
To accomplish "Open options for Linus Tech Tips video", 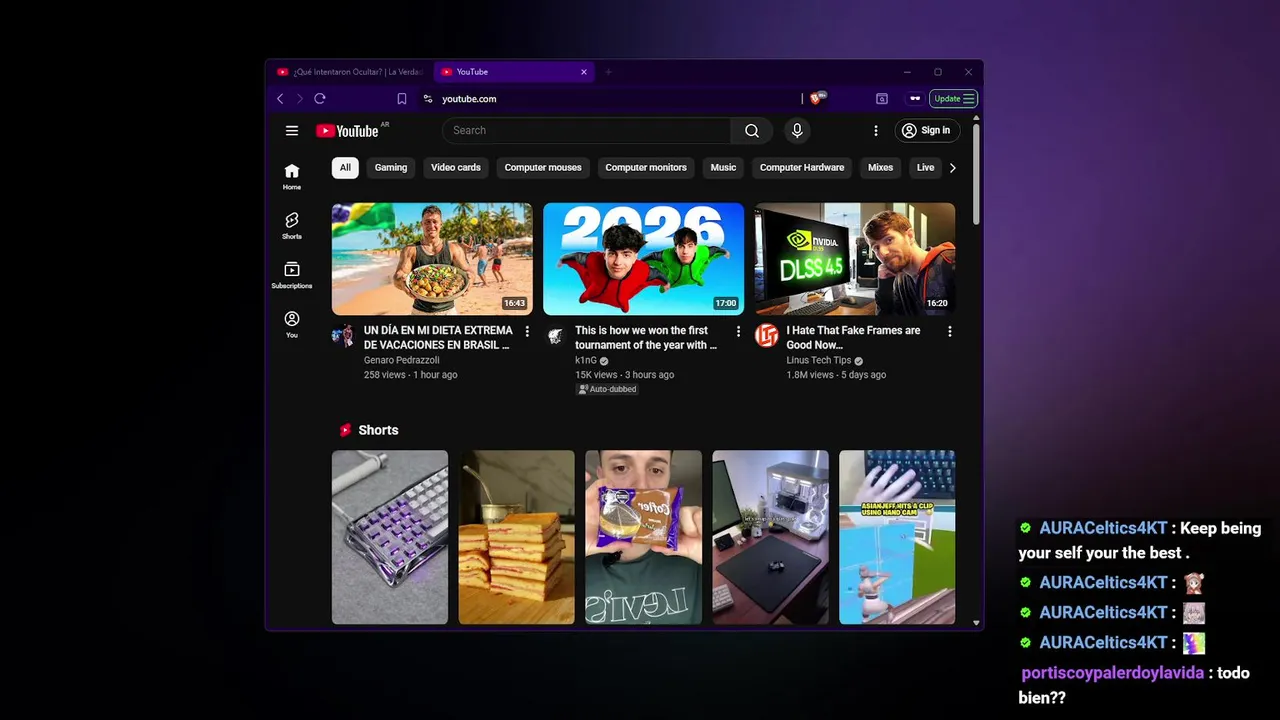I will tap(949, 331).
